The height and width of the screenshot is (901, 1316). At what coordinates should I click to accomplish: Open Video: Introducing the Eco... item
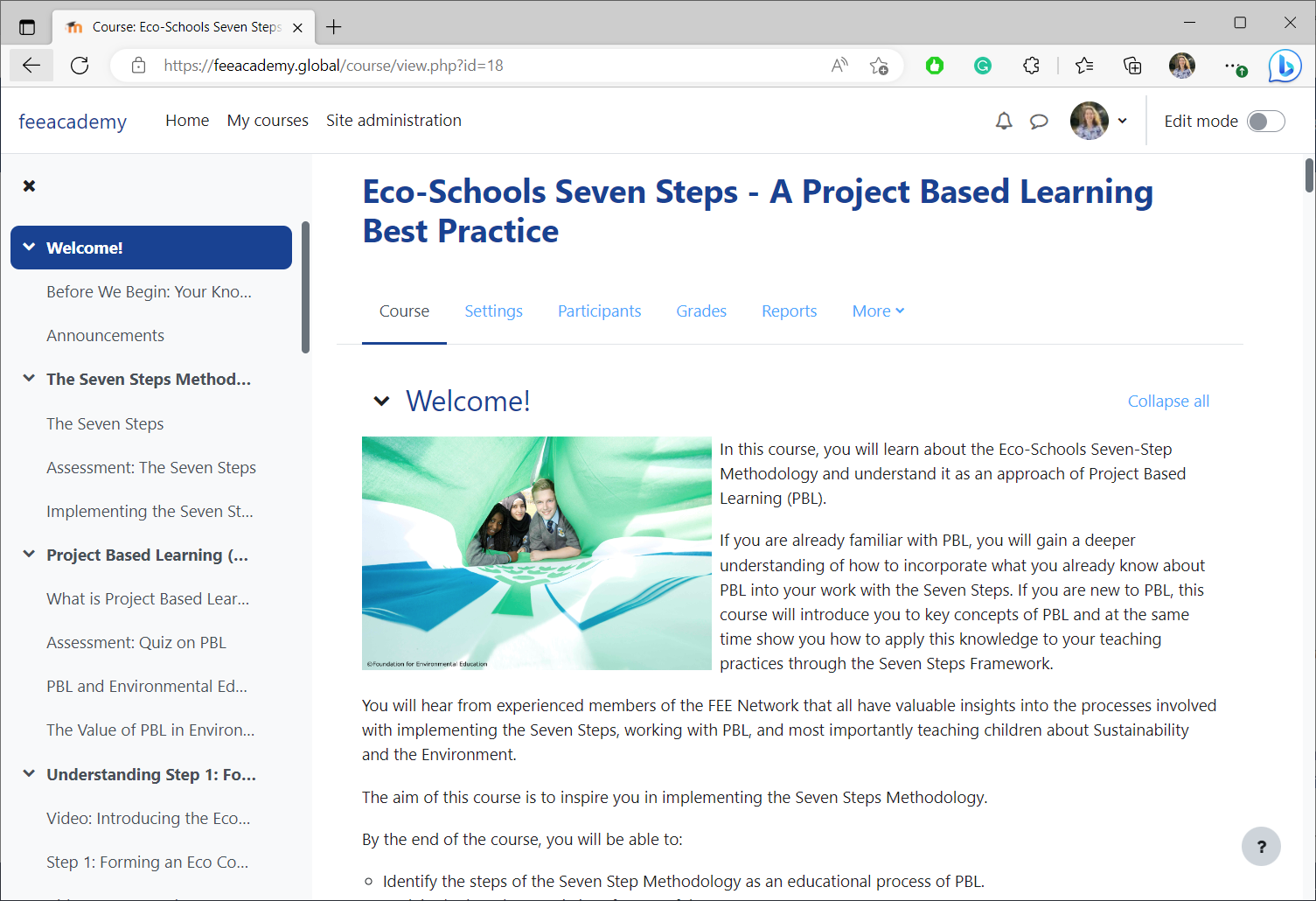[148, 818]
